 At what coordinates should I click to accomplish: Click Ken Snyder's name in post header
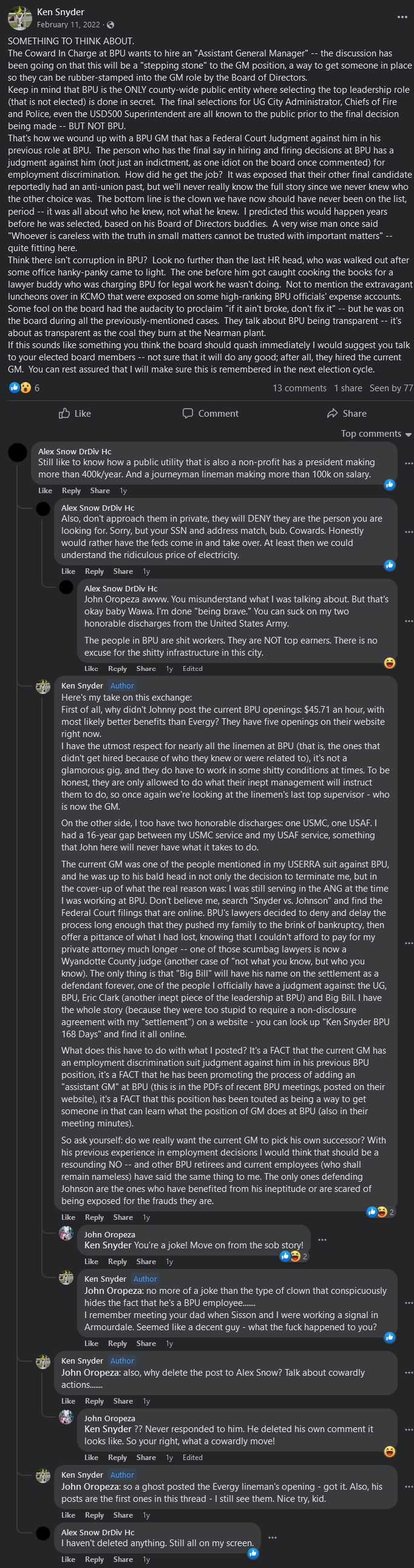pyautogui.click(x=60, y=12)
